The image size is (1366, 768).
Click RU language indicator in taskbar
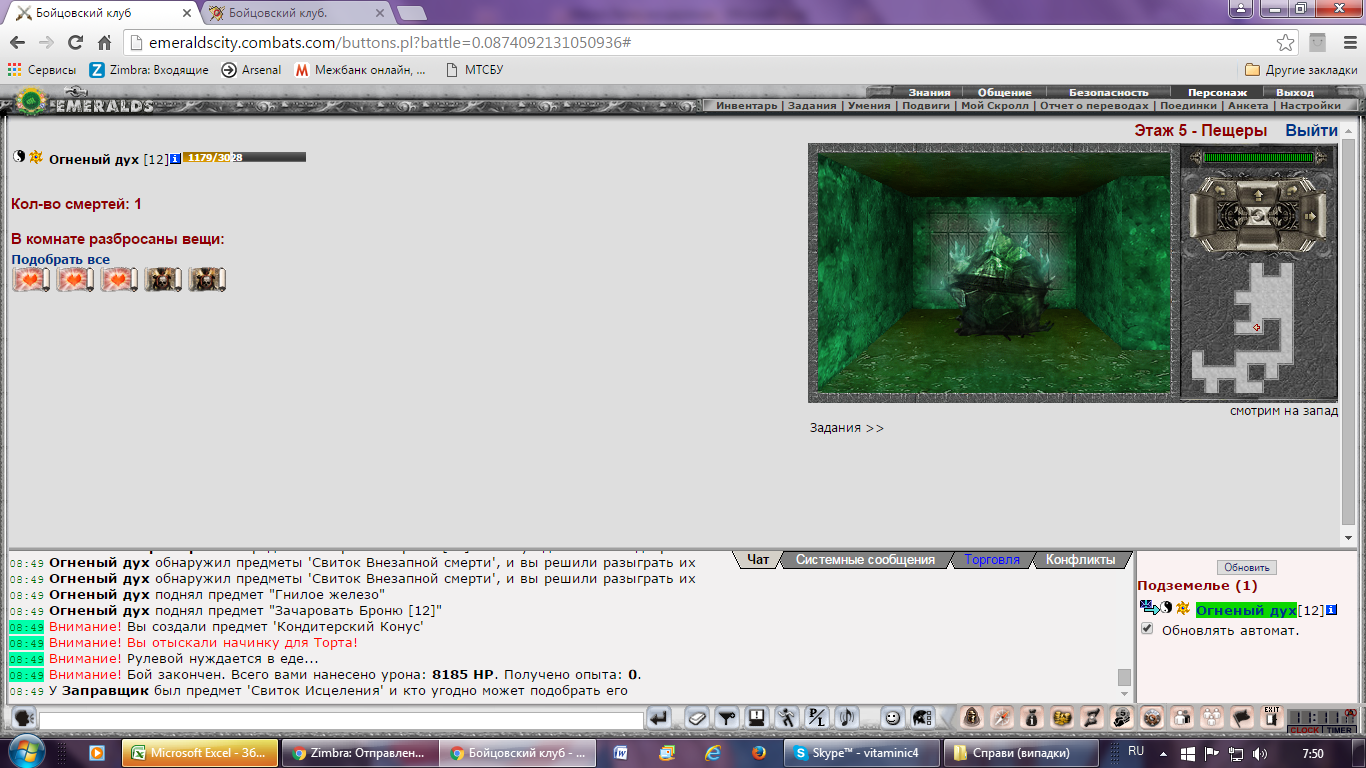click(1135, 751)
